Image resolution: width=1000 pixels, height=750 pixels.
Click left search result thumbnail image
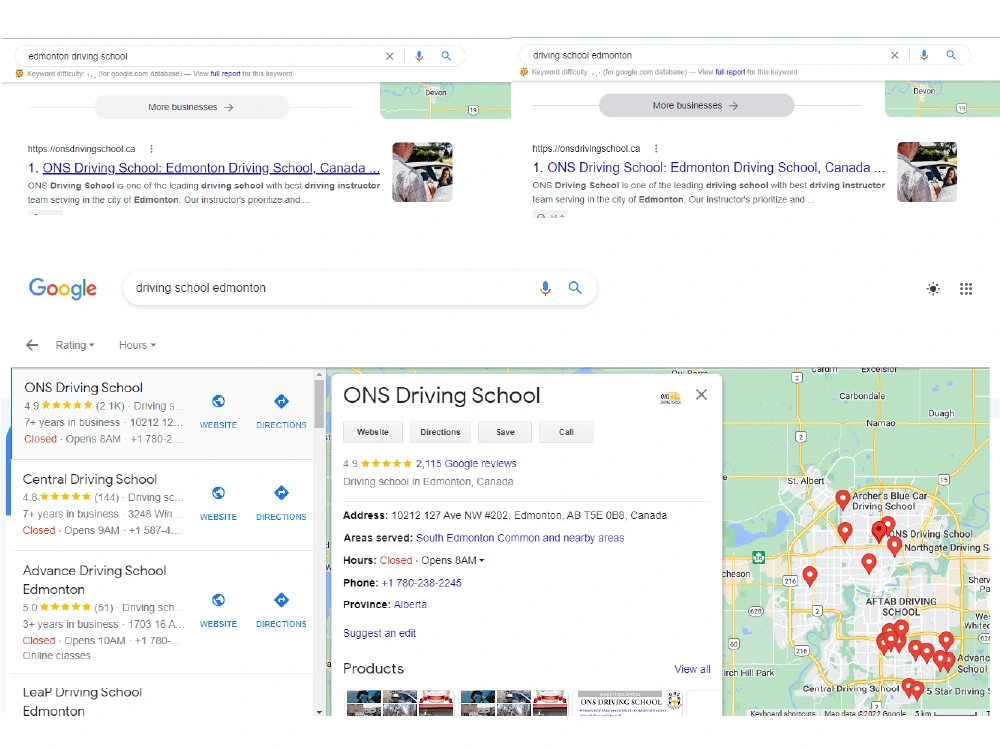click(x=422, y=172)
